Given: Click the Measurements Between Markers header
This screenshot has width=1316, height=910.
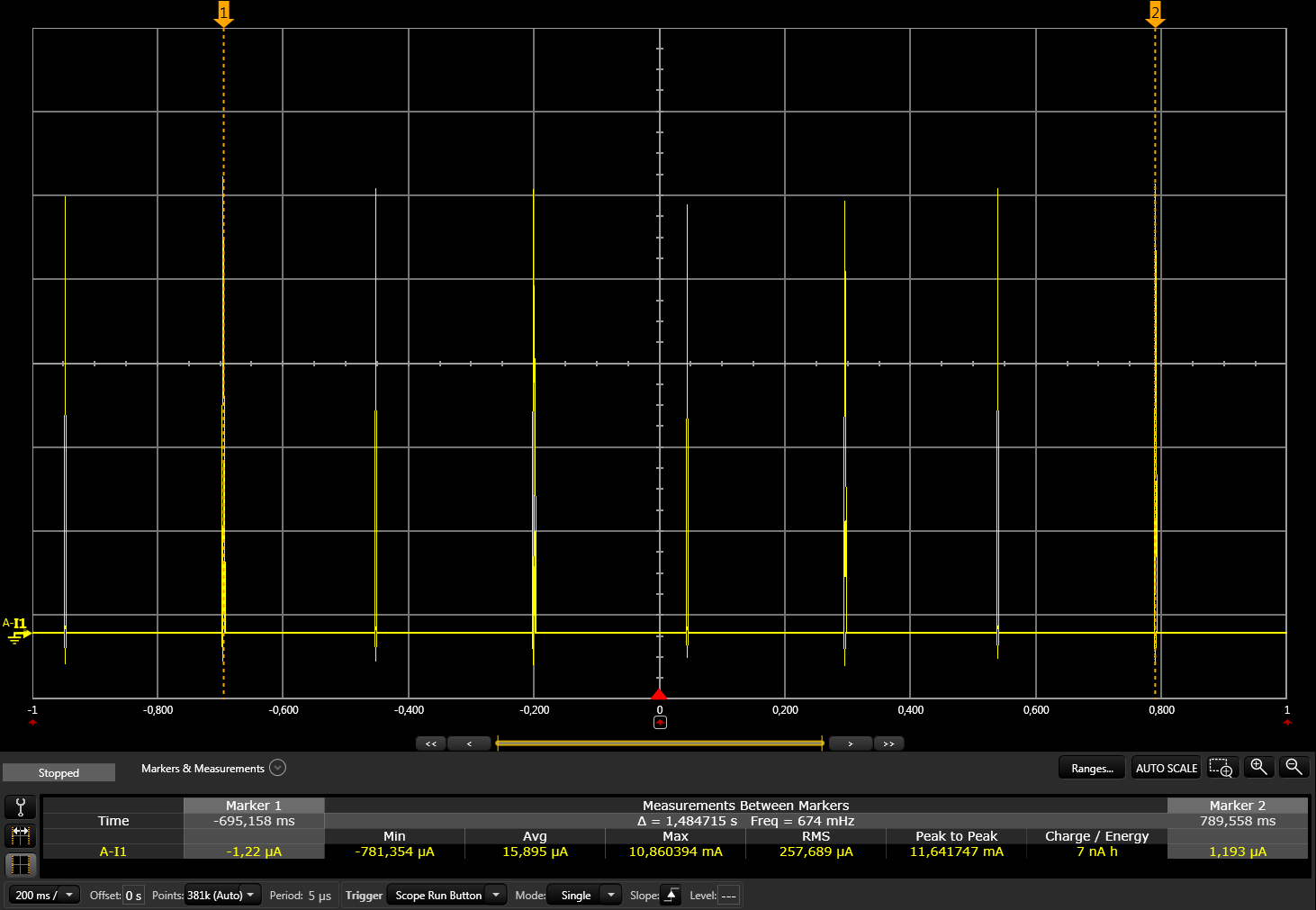Looking at the screenshot, I should 745,806.
